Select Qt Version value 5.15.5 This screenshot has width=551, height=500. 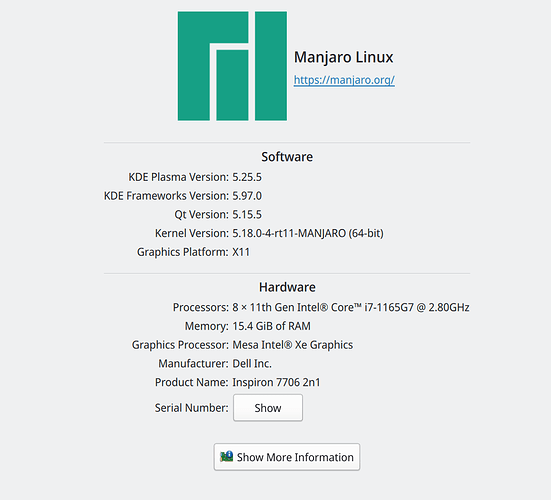(x=247, y=214)
